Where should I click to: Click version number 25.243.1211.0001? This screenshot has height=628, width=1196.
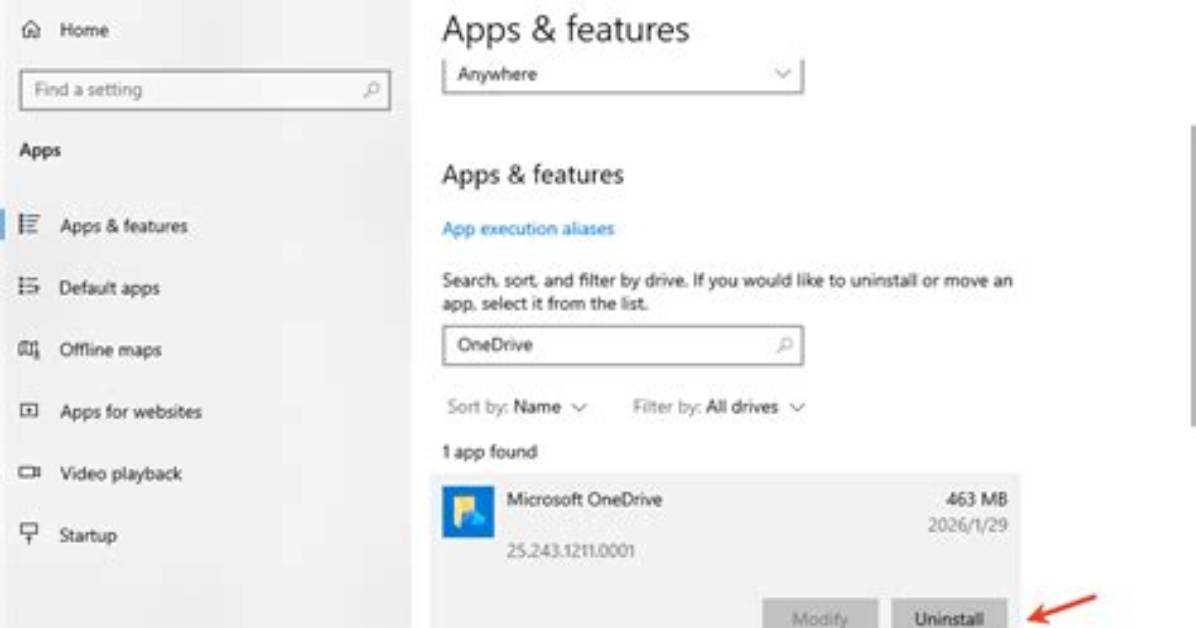point(571,551)
